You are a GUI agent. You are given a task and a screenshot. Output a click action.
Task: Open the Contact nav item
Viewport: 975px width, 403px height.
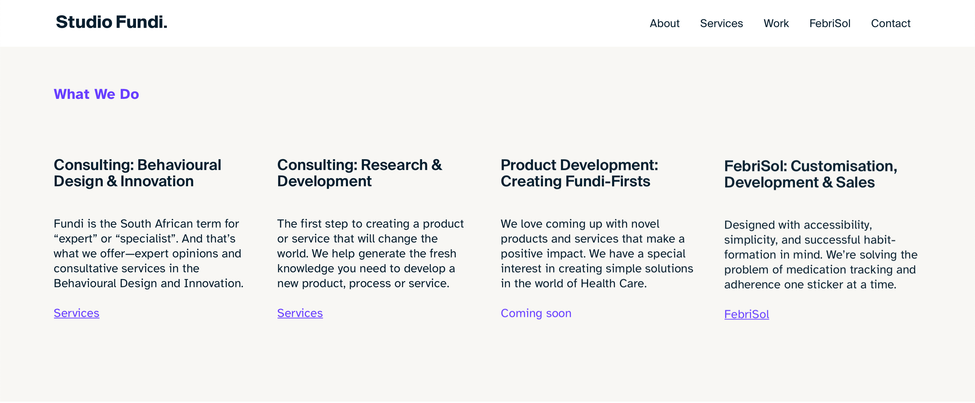[x=890, y=24]
